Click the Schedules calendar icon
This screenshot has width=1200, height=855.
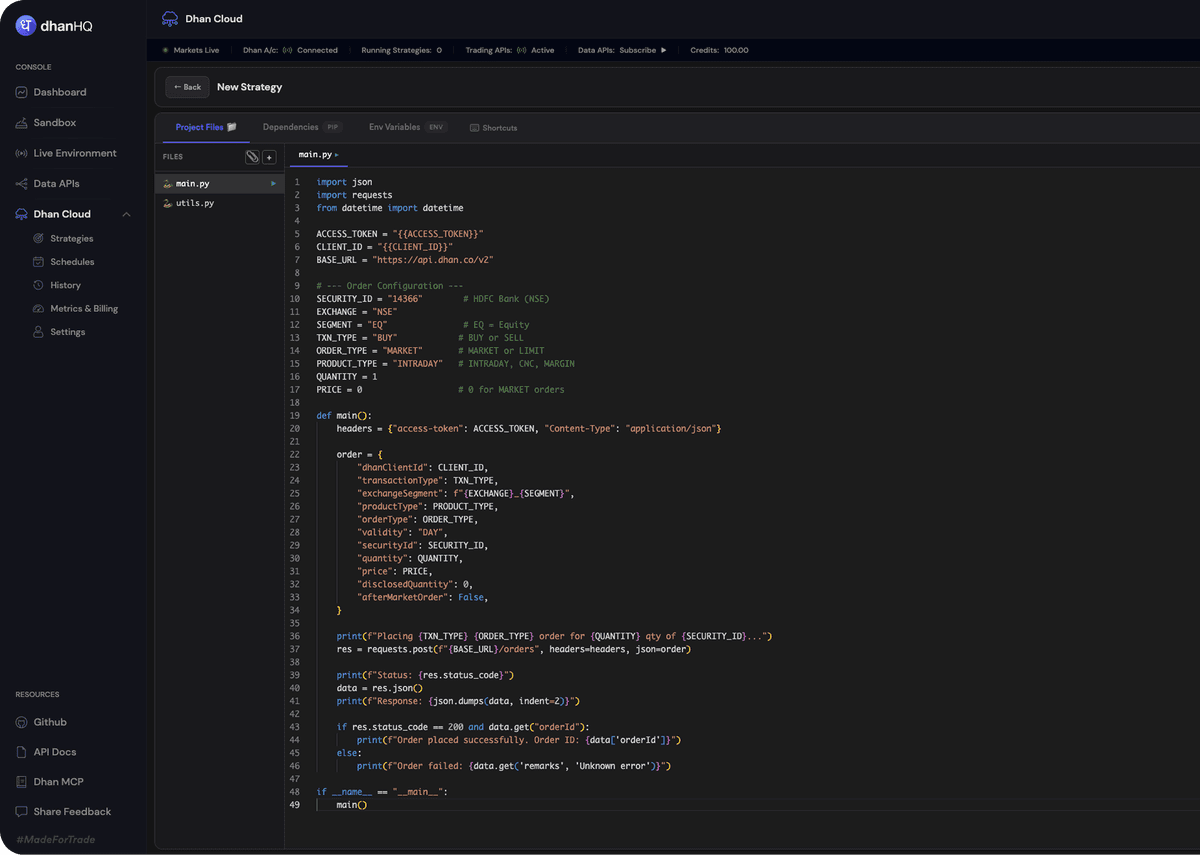tap(39, 262)
